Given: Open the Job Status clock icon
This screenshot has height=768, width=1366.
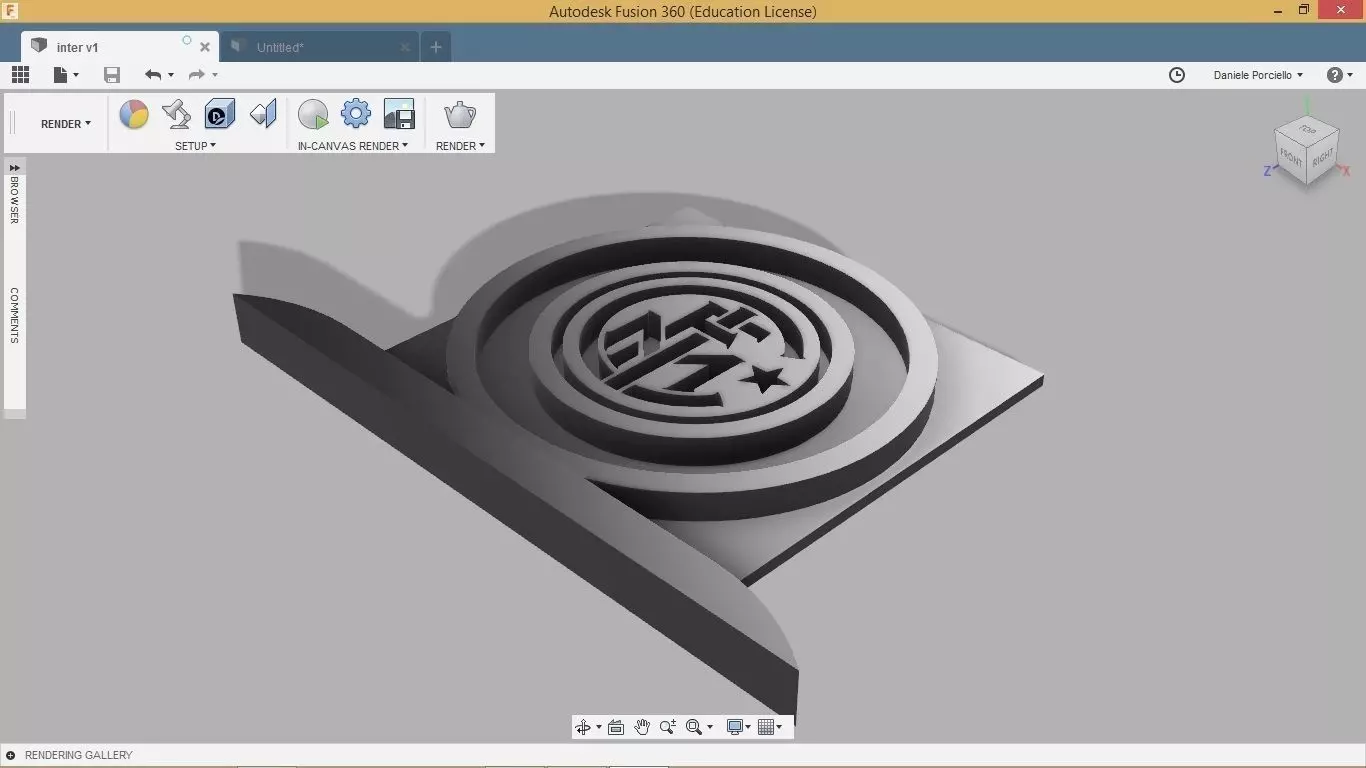Looking at the screenshot, I should pyautogui.click(x=1177, y=75).
